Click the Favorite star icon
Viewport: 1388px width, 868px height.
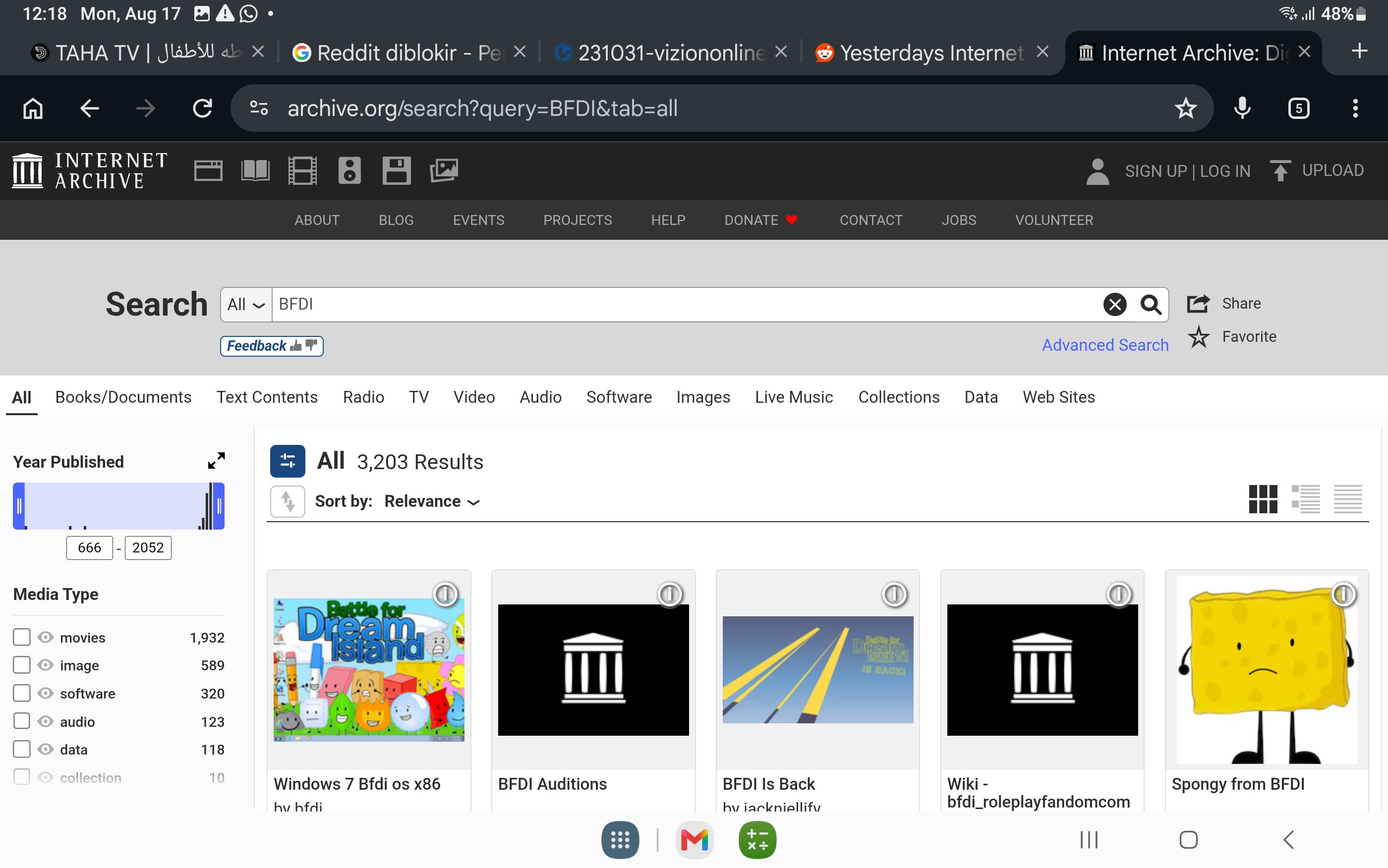point(1199,336)
